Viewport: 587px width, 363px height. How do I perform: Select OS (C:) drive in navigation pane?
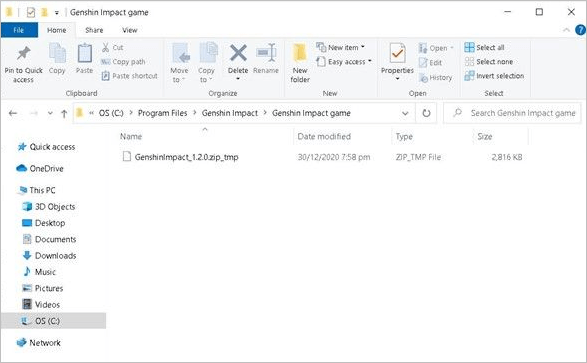pyautogui.click(x=54, y=321)
